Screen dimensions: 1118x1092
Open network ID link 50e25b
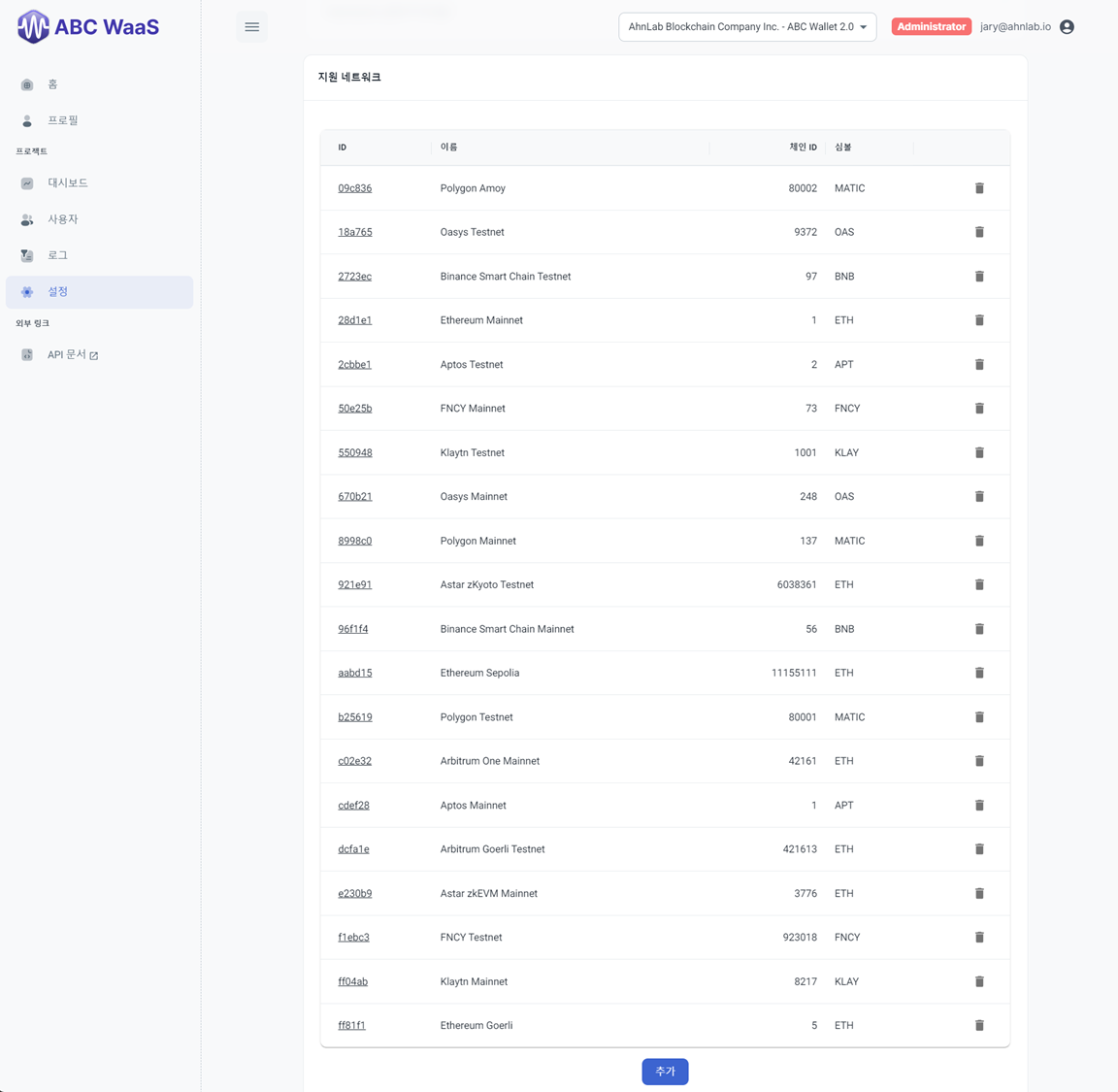tap(354, 408)
